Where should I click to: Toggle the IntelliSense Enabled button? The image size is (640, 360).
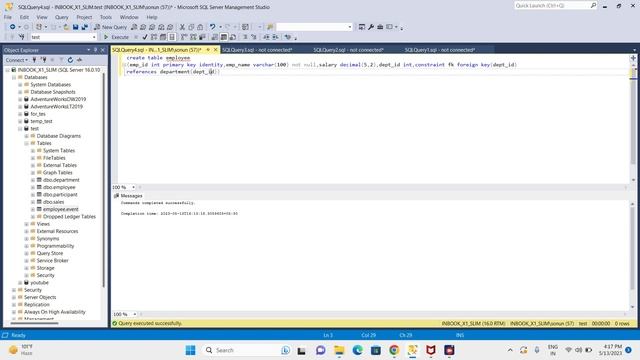172,37
